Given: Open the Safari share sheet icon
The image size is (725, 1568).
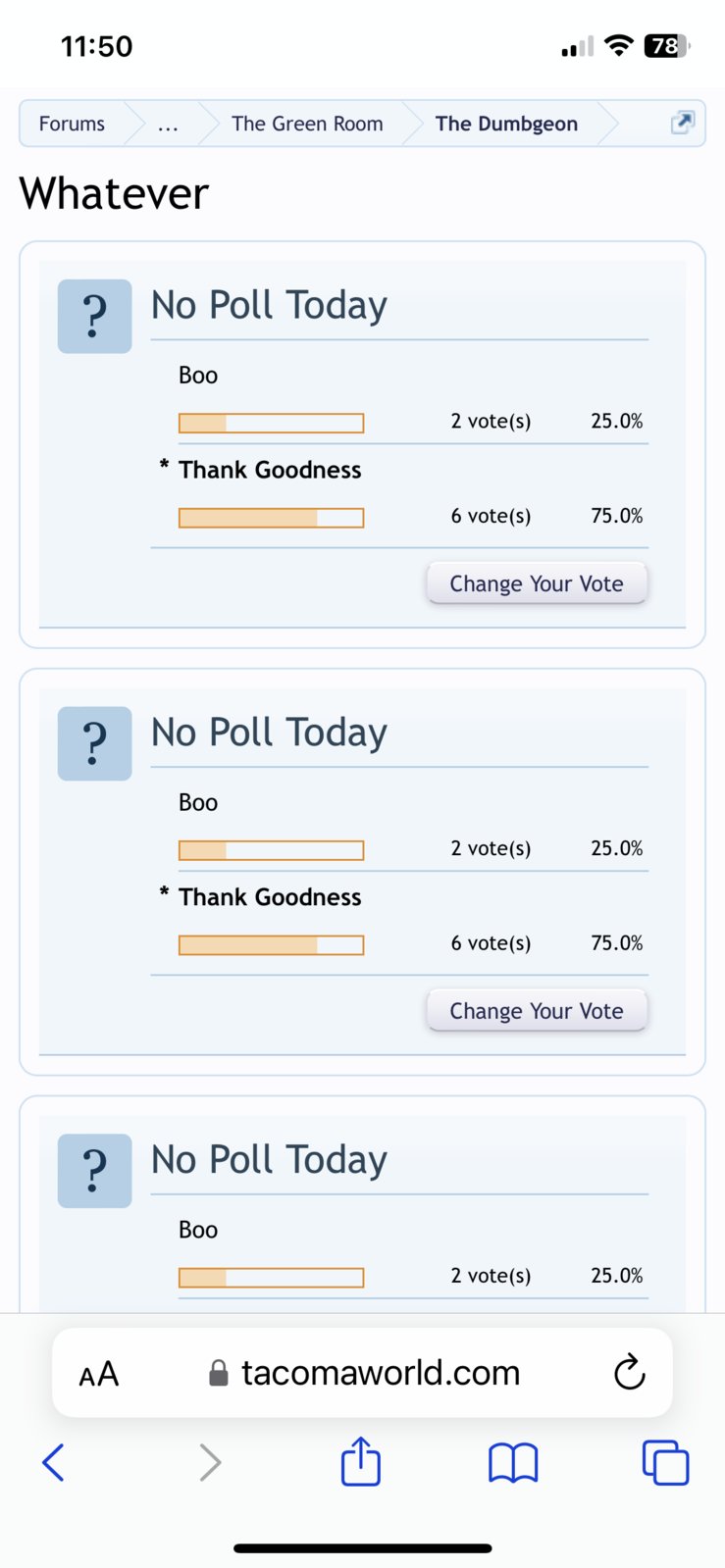Looking at the screenshot, I should [x=361, y=1460].
